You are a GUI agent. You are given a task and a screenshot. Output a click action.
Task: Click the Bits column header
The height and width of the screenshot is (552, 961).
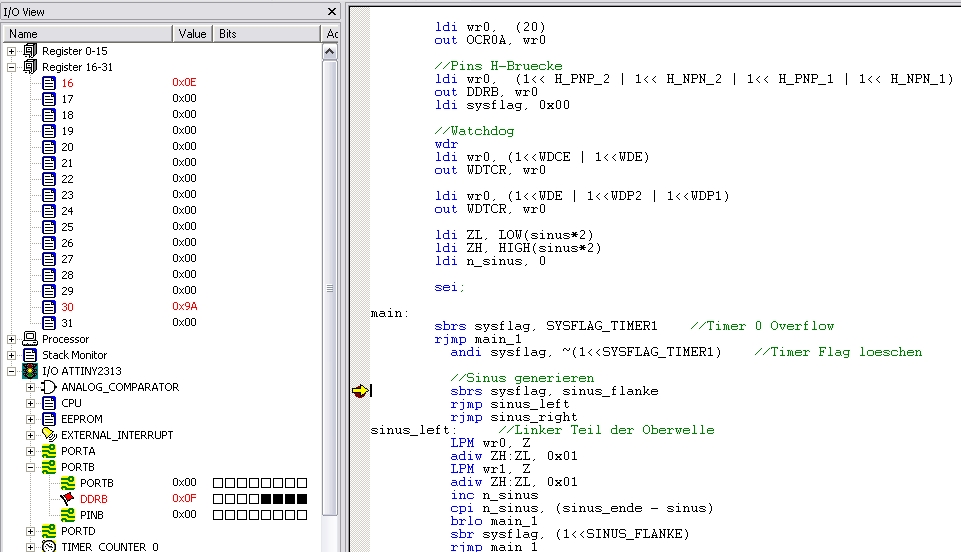click(x=267, y=34)
